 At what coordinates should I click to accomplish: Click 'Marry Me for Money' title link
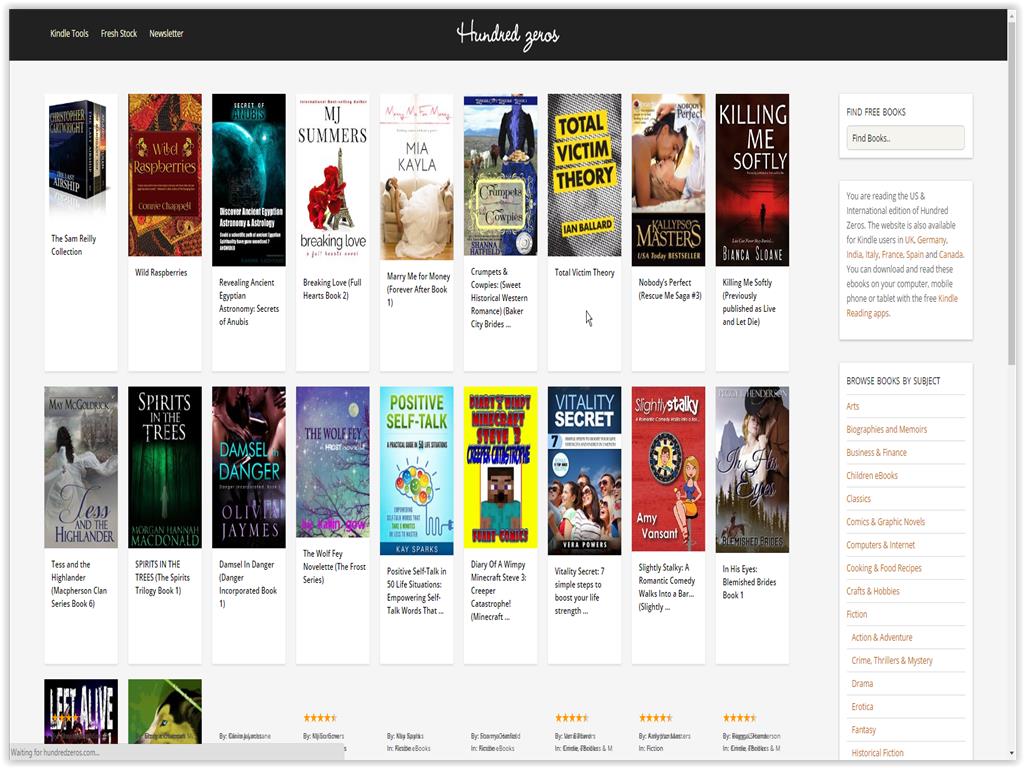419,289
